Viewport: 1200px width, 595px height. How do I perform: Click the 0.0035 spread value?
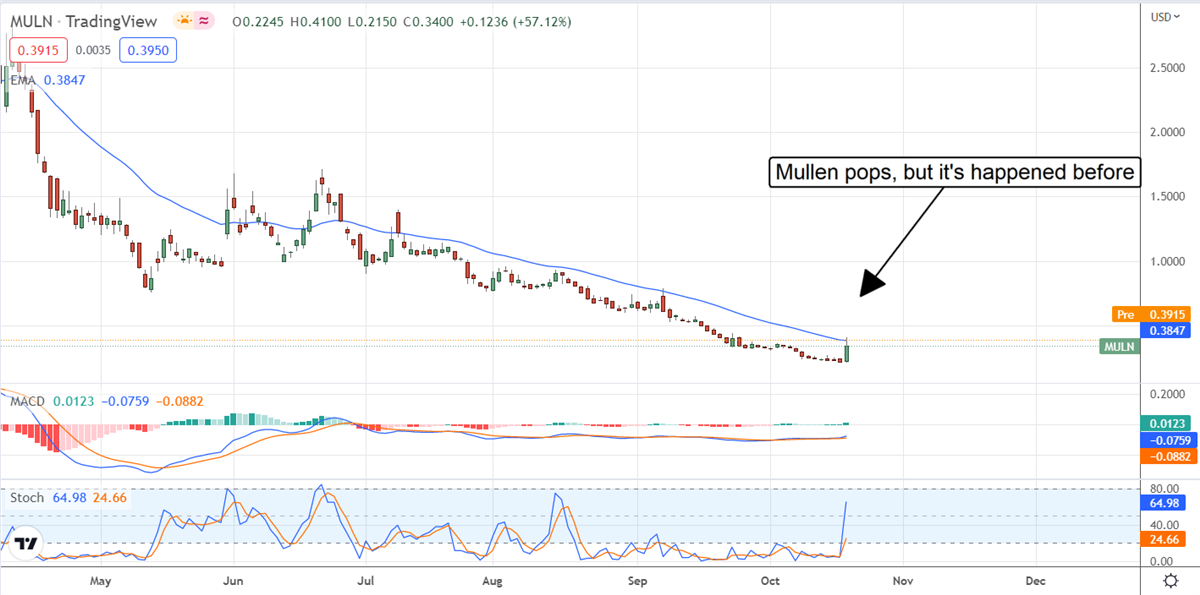91,49
